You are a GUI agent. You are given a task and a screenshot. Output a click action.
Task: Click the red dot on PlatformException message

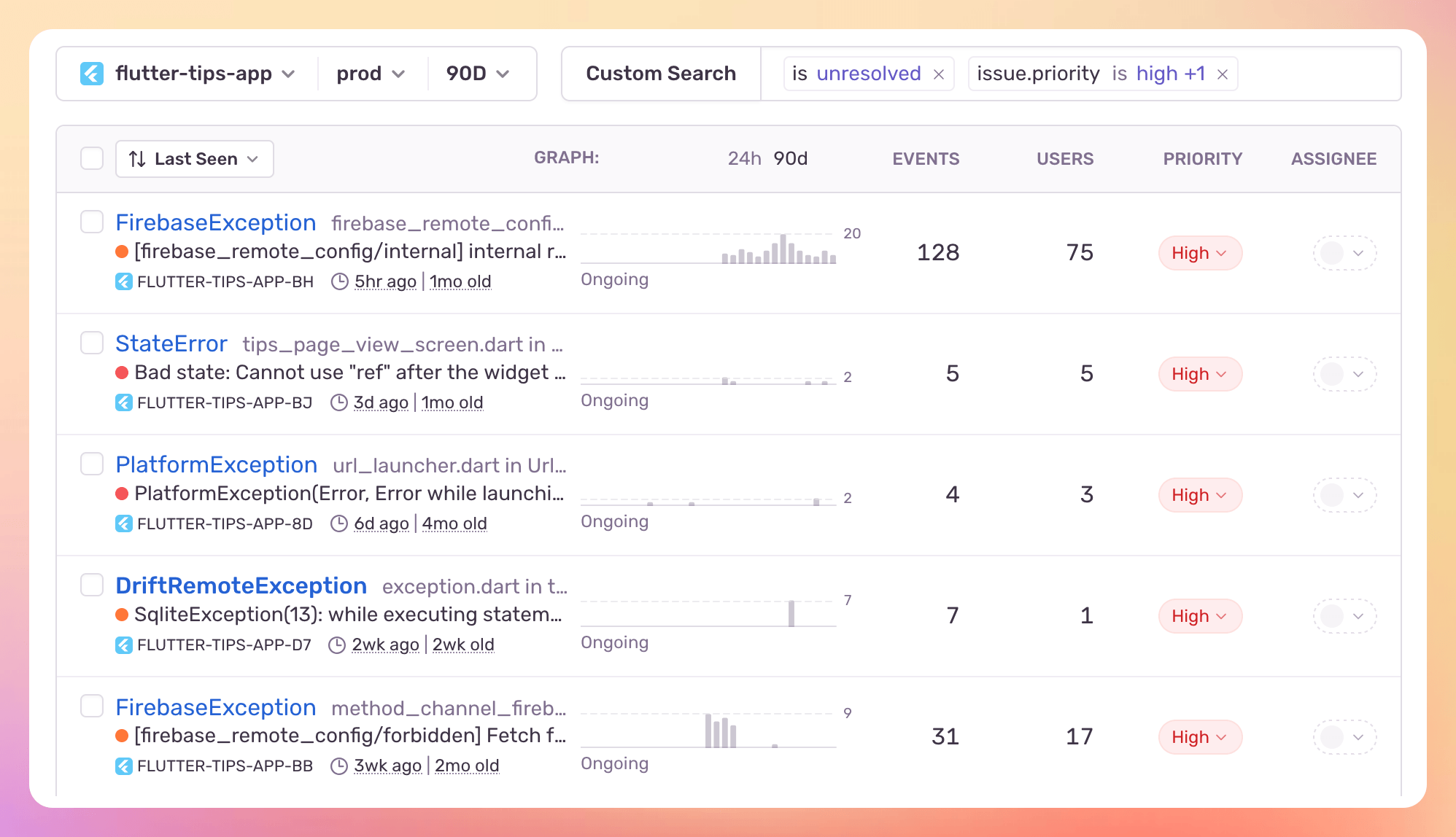click(123, 494)
